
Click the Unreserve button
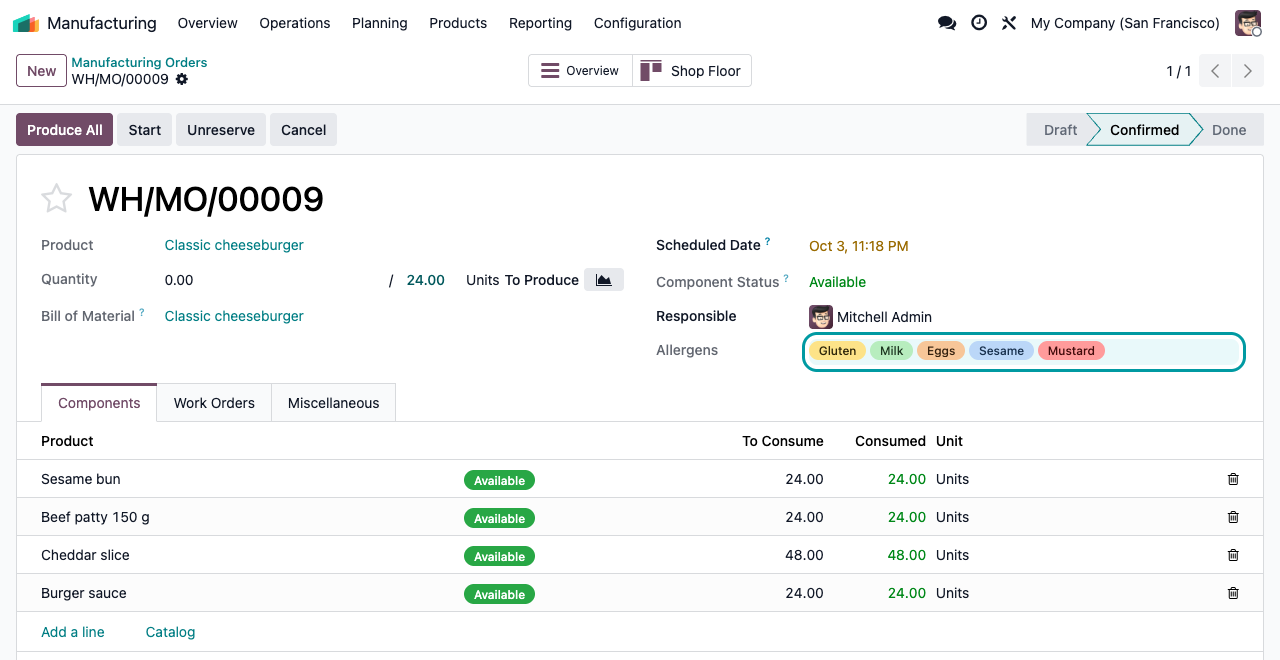(x=221, y=130)
